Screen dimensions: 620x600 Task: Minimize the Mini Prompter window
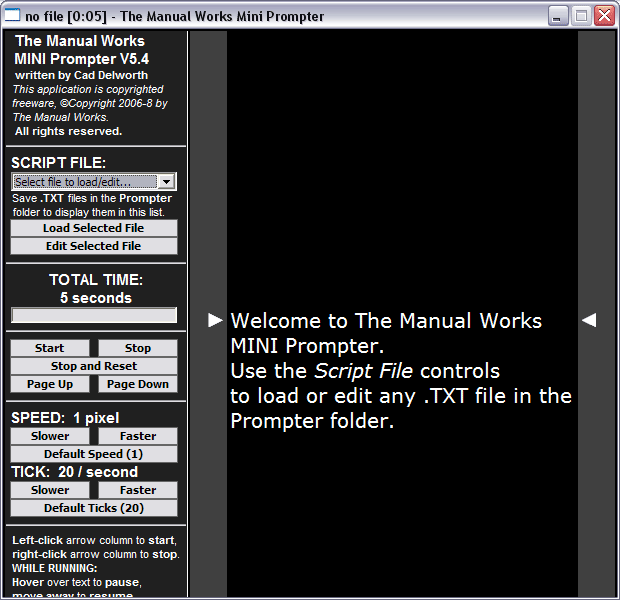click(x=558, y=16)
